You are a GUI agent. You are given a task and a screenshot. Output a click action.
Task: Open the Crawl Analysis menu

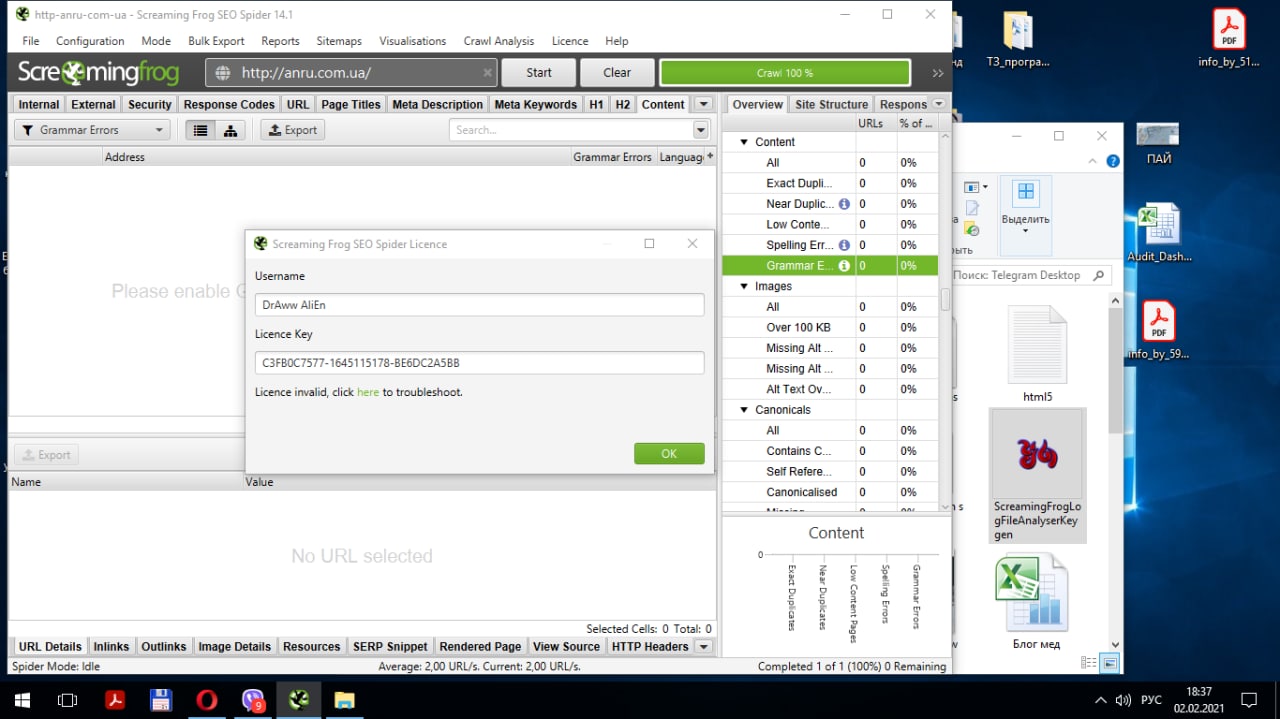click(x=498, y=41)
